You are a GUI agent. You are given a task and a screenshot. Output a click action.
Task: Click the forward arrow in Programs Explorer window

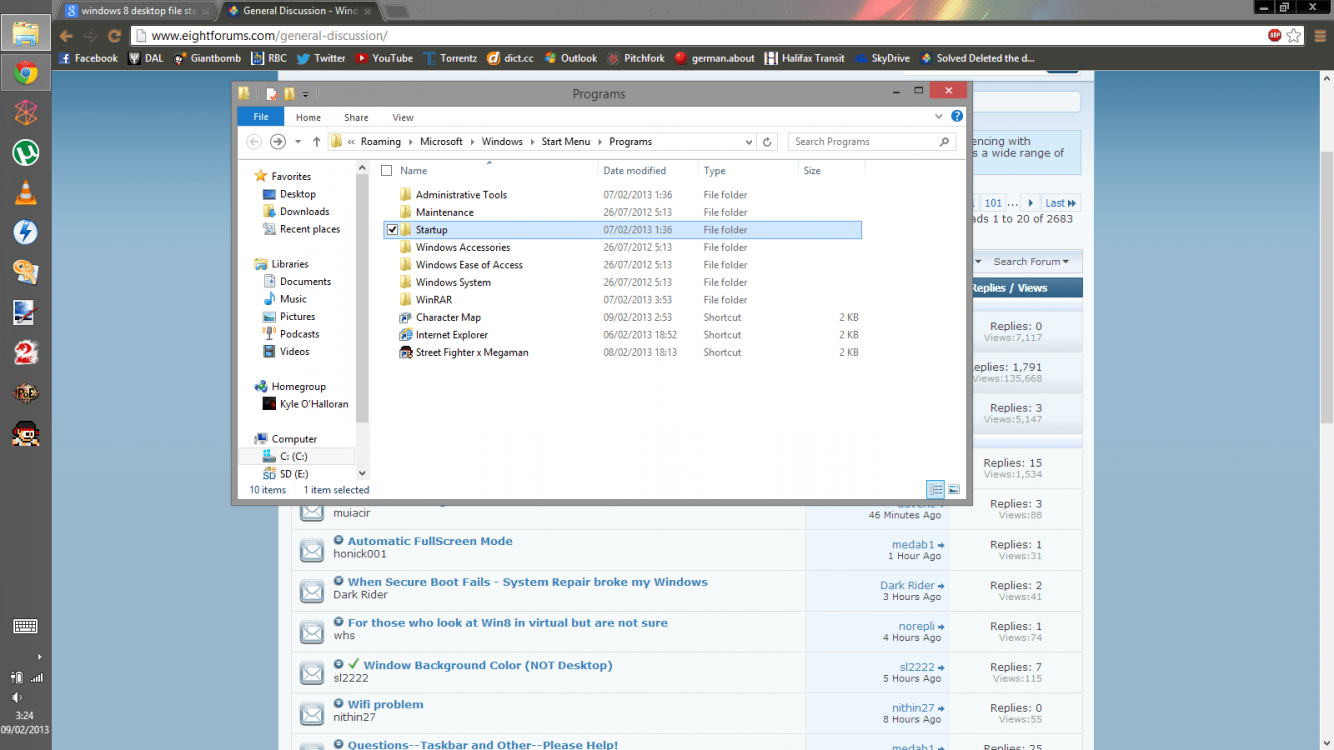[278, 142]
